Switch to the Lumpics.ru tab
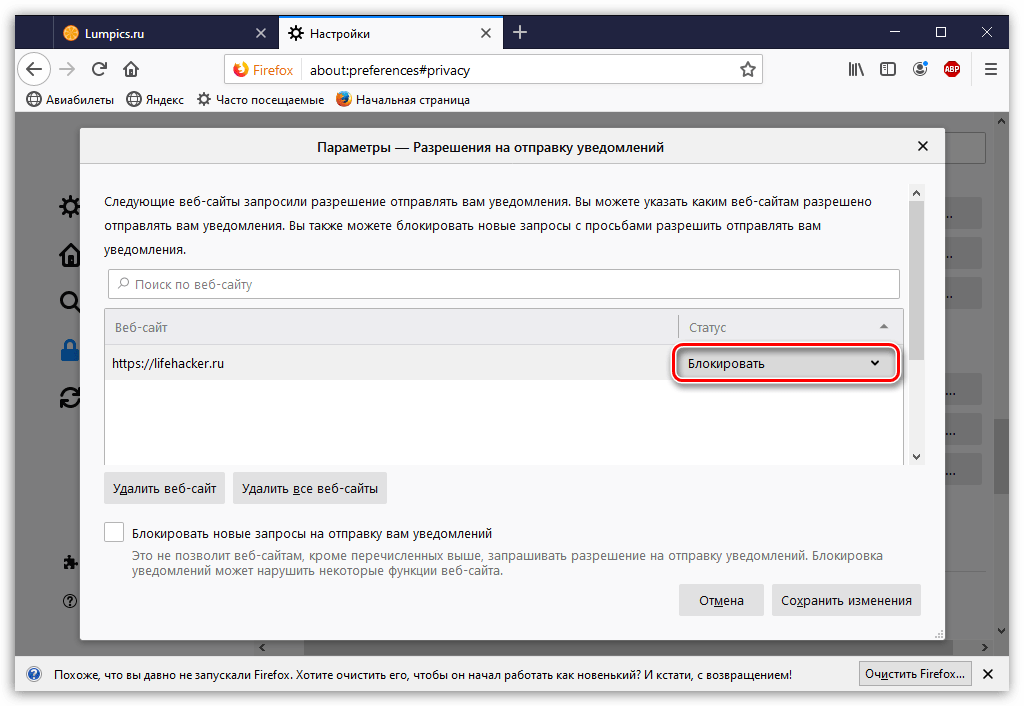Viewport: 1024px width, 706px height. pyautogui.click(x=165, y=33)
